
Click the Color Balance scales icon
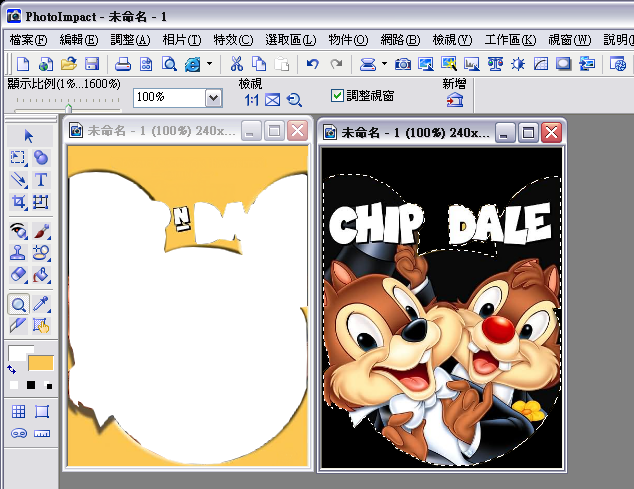[x=495, y=64]
